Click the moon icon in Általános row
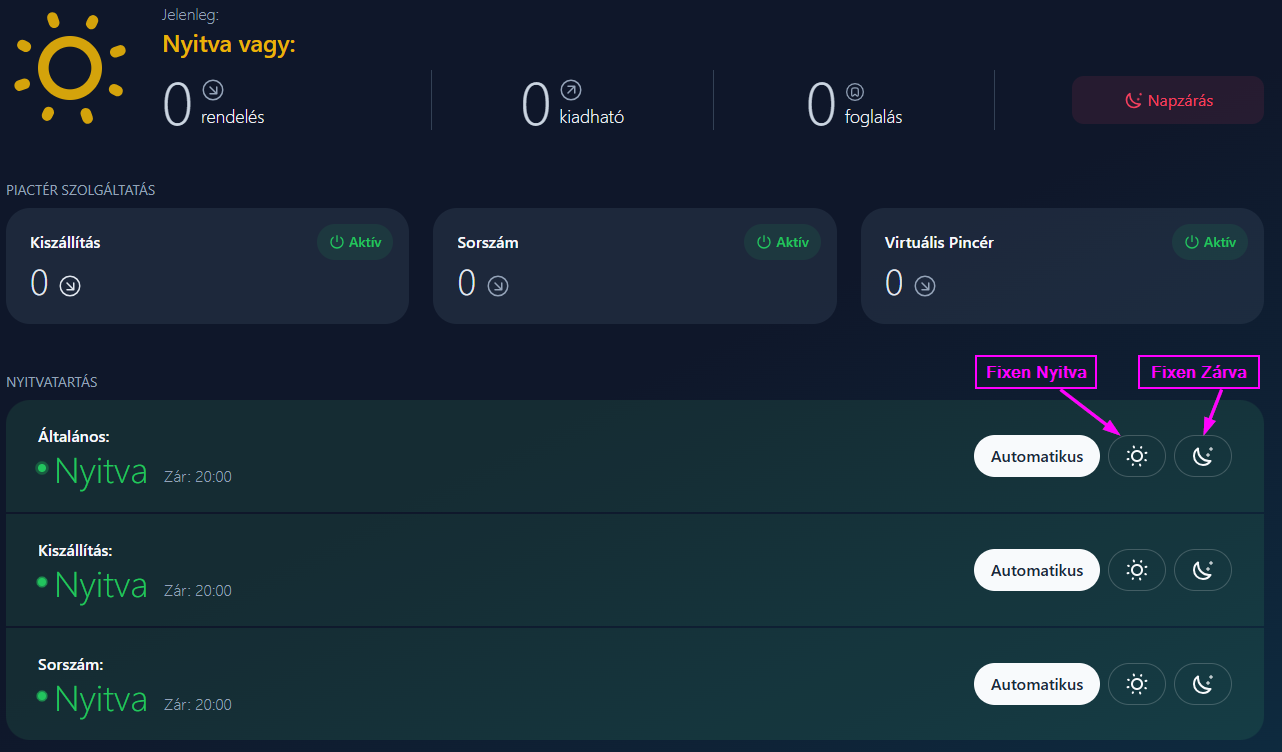 point(1202,456)
